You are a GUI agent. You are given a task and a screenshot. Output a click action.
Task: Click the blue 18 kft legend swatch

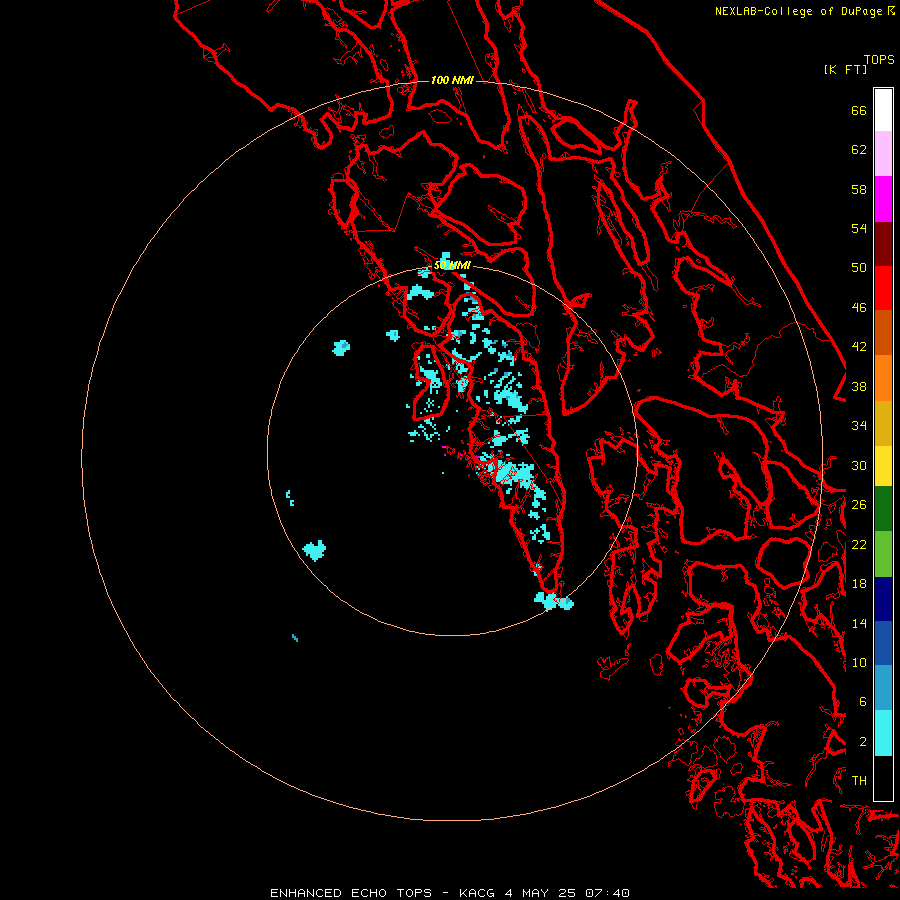coord(883,643)
